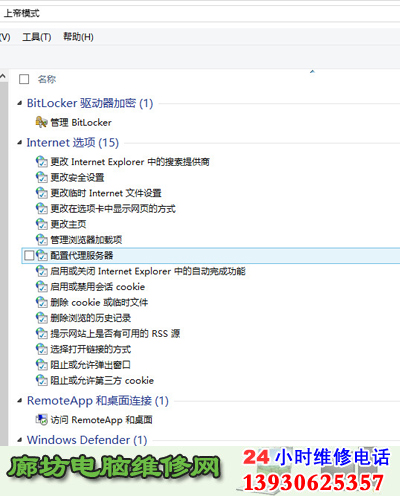This screenshot has width=400, height=496.
Task: Open 更改 Internet Explorer 中的搜索提供商
Action: point(130,162)
